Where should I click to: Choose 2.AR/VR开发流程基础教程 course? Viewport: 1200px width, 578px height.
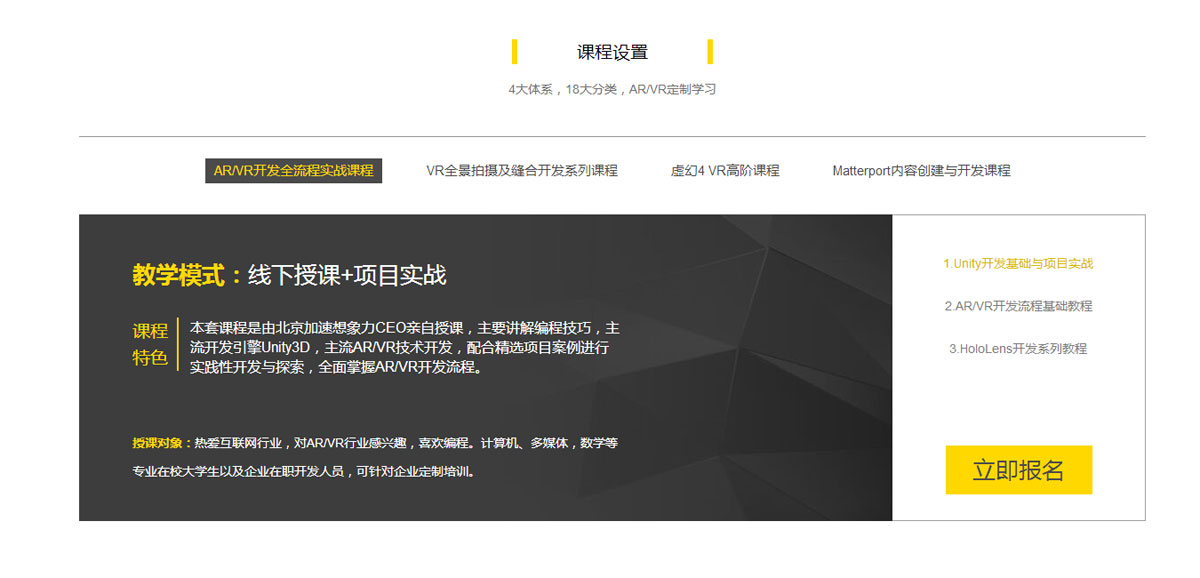pyautogui.click(x=1018, y=306)
